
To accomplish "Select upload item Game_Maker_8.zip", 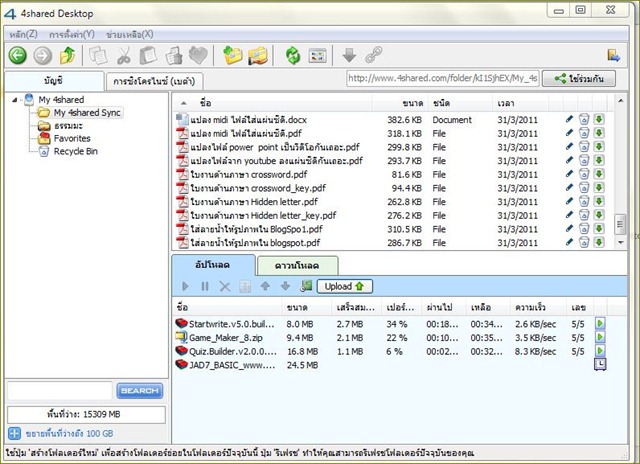I will (226, 337).
